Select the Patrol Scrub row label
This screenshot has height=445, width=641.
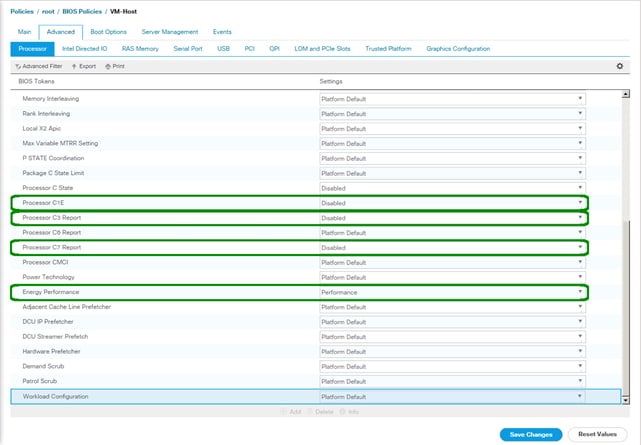[x=40, y=381]
